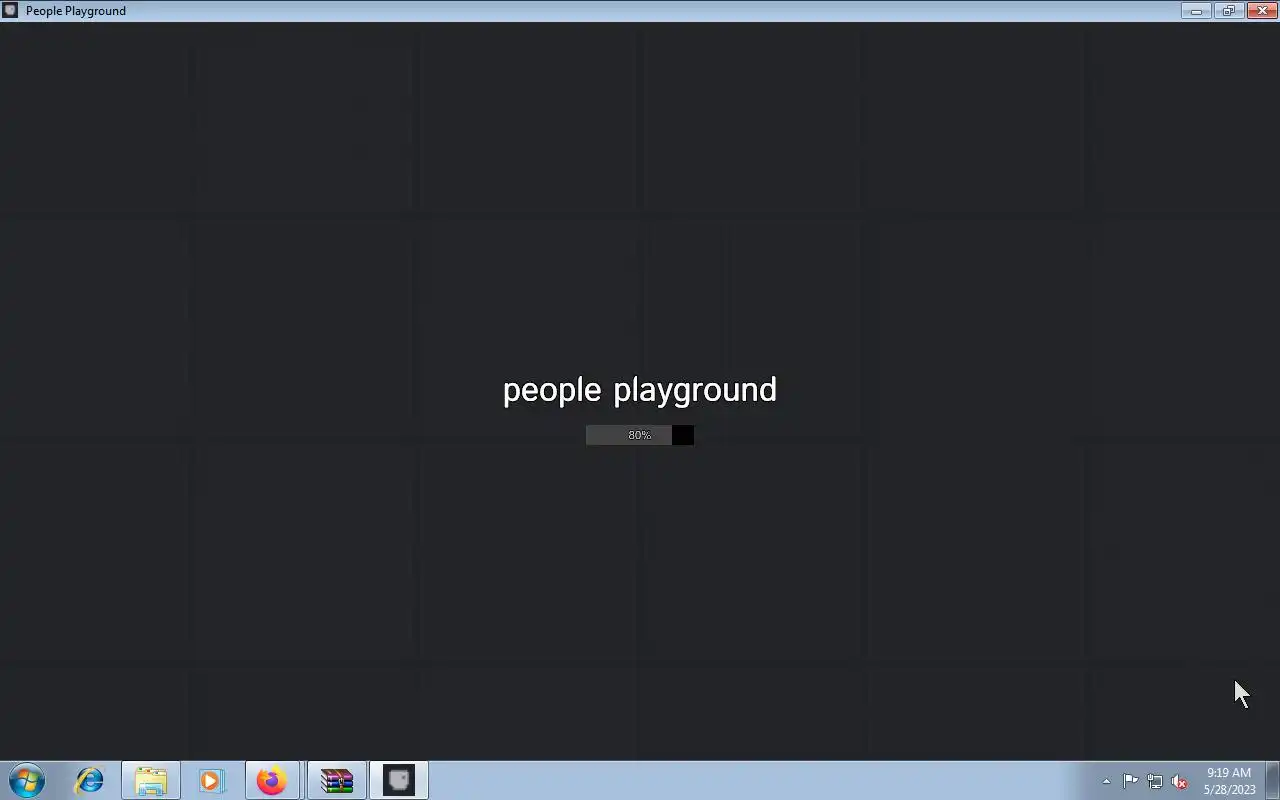Close the People Playground window
The height and width of the screenshot is (800, 1280).
click(1262, 10)
